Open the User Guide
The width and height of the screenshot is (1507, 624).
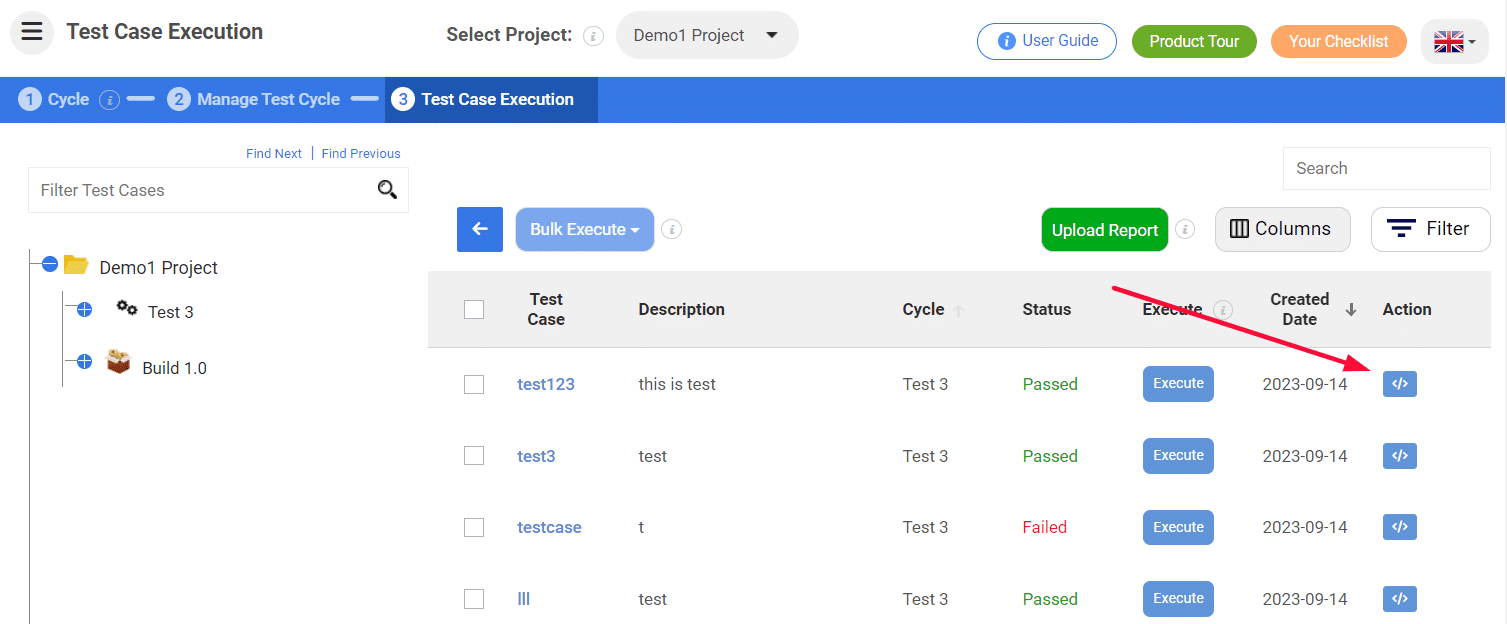click(x=1047, y=41)
